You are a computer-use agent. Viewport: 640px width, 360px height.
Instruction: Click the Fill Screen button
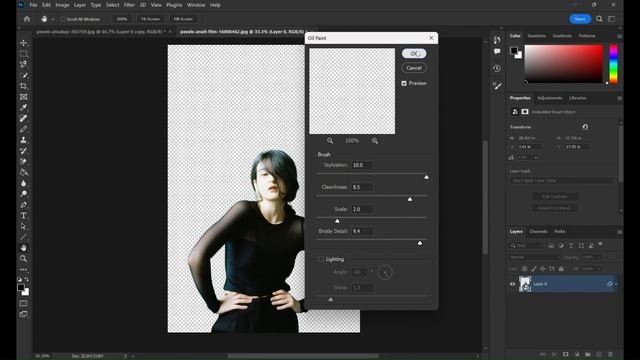pos(183,19)
